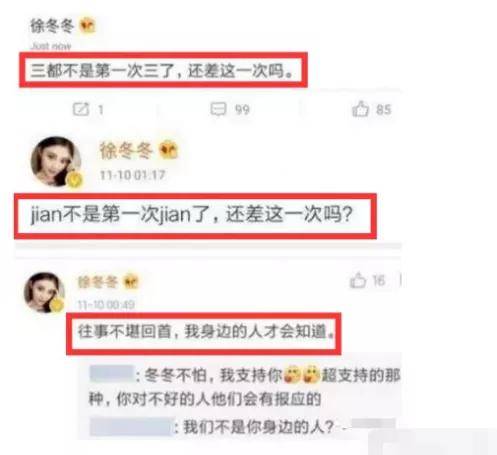Tap the repost icon under the first post
The image size is (497, 455).
[81, 109]
